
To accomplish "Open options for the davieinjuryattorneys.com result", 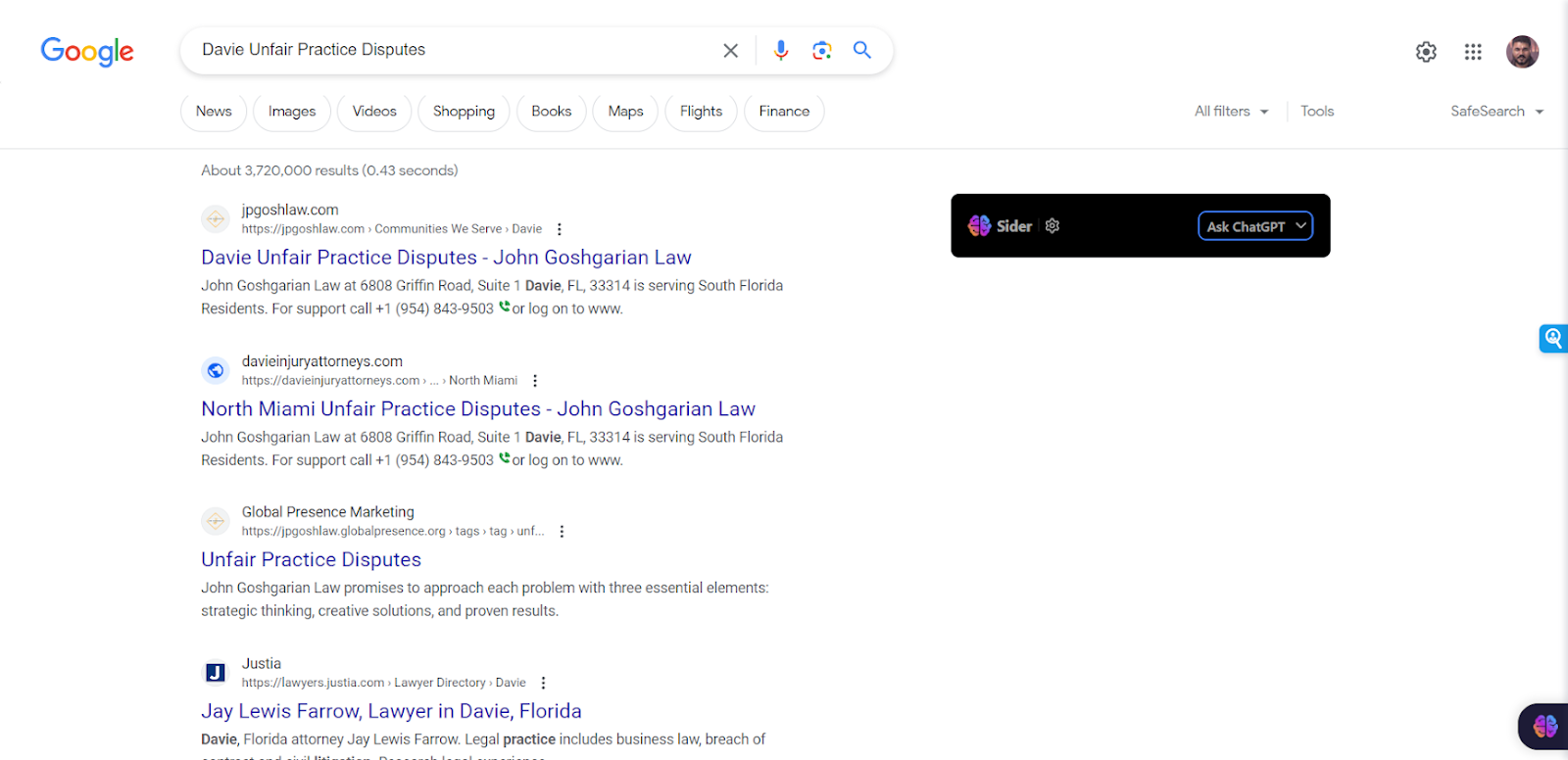I will (x=535, y=381).
